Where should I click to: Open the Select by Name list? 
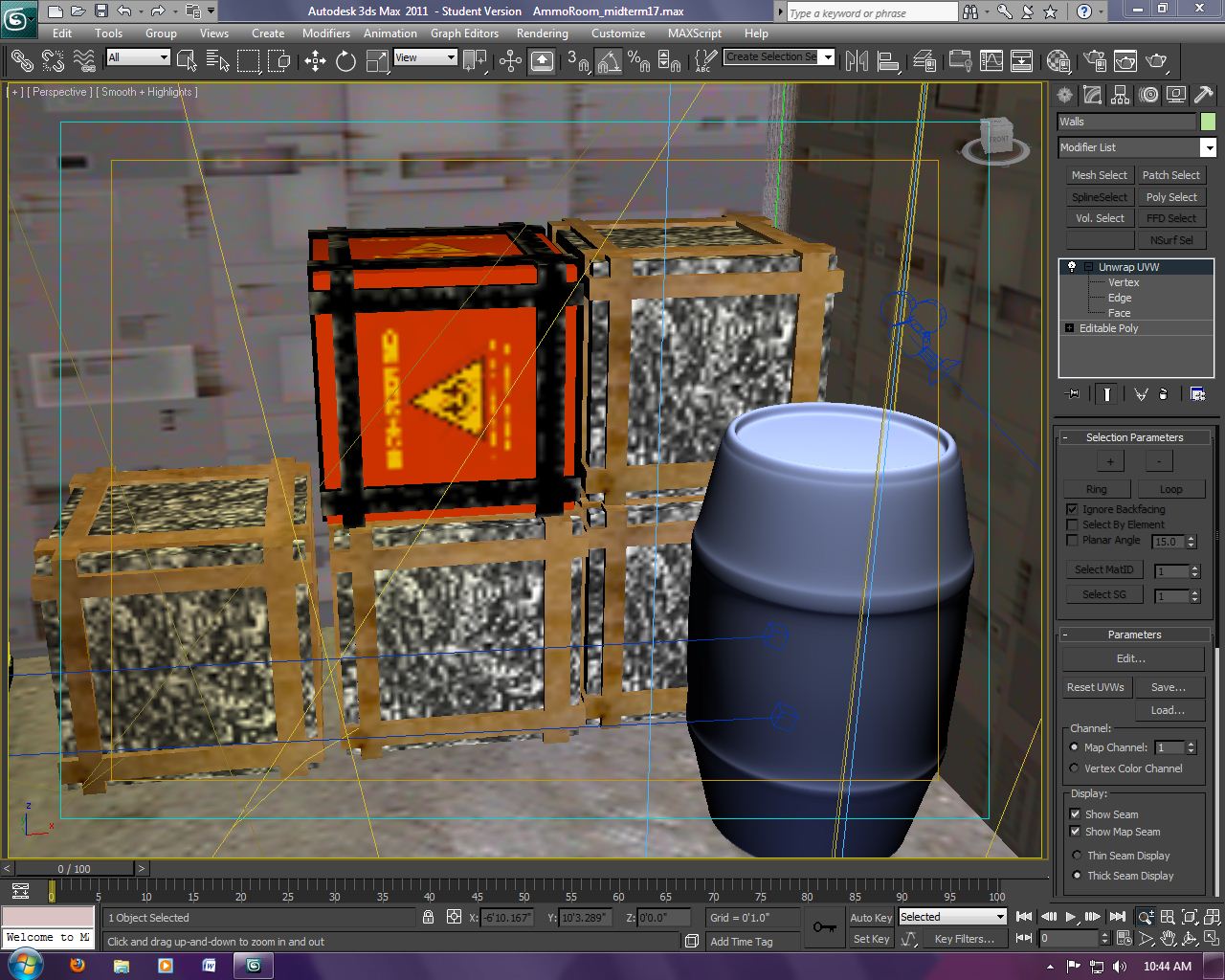coord(218,61)
